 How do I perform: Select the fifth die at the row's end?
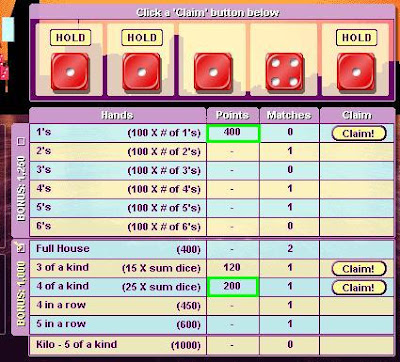pos(356,72)
